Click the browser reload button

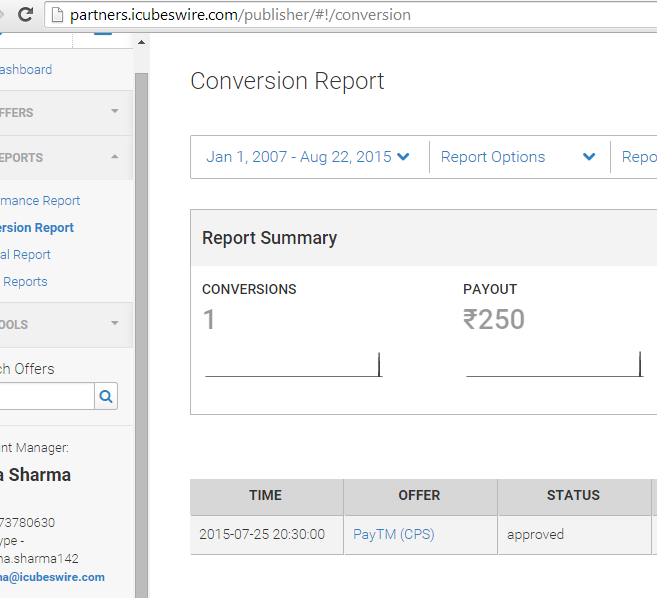pyautogui.click(x=25, y=15)
